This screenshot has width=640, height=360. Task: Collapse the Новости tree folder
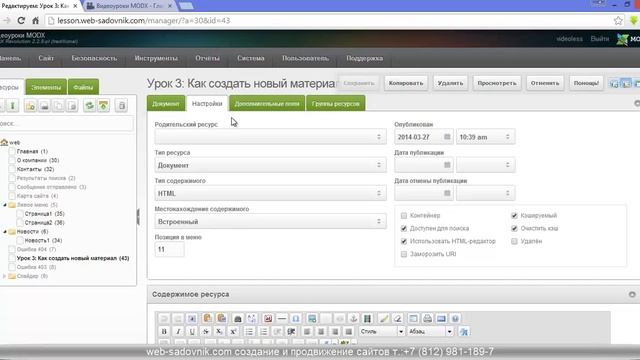(5, 231)
